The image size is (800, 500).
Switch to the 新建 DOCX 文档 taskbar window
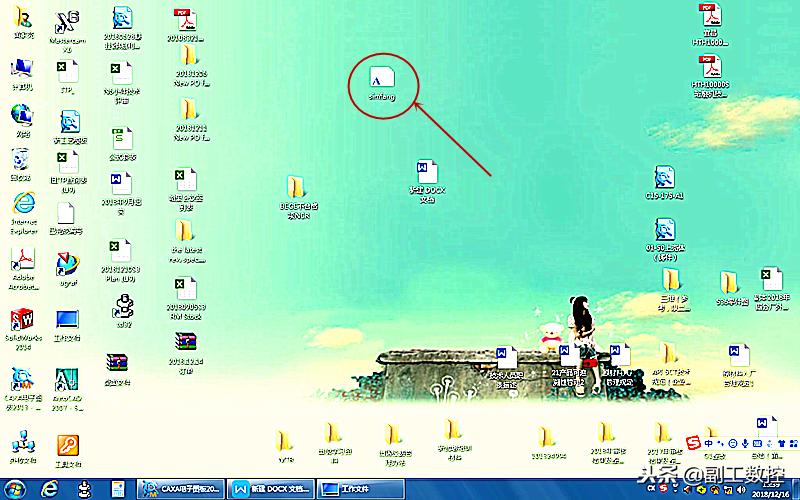pos(270,489)
